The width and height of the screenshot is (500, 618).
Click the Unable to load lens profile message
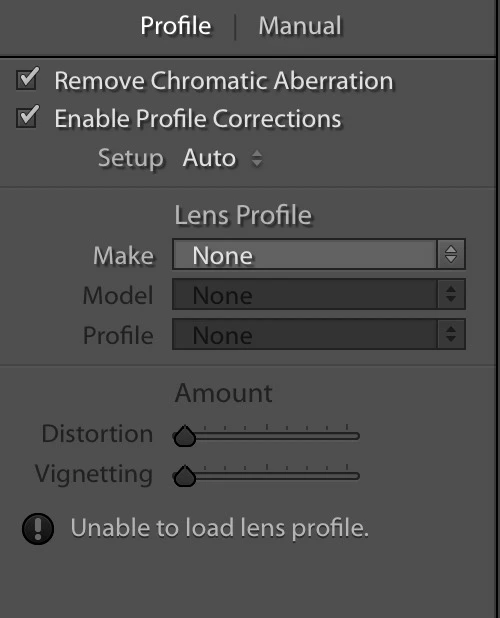coord(219,528)
